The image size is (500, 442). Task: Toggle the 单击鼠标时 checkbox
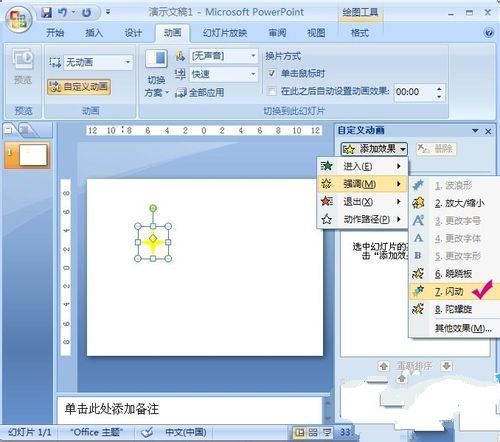point(272,73)
